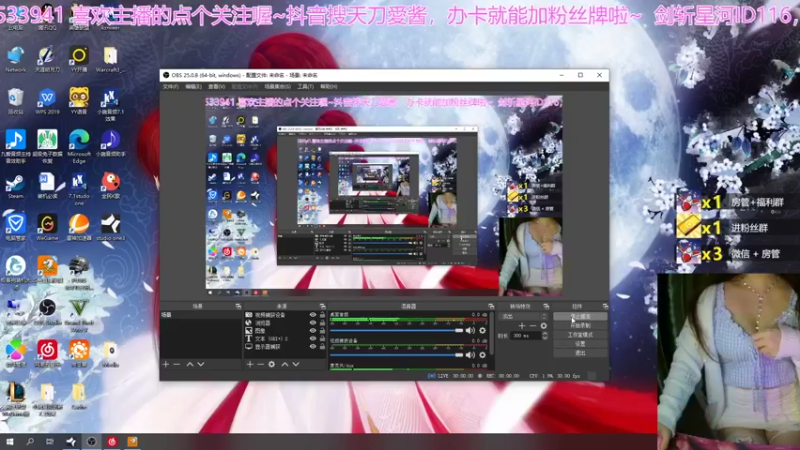Screen dimensions: 800x450
Task: Lock the display capture source
Action: click(x=322, y=346)
